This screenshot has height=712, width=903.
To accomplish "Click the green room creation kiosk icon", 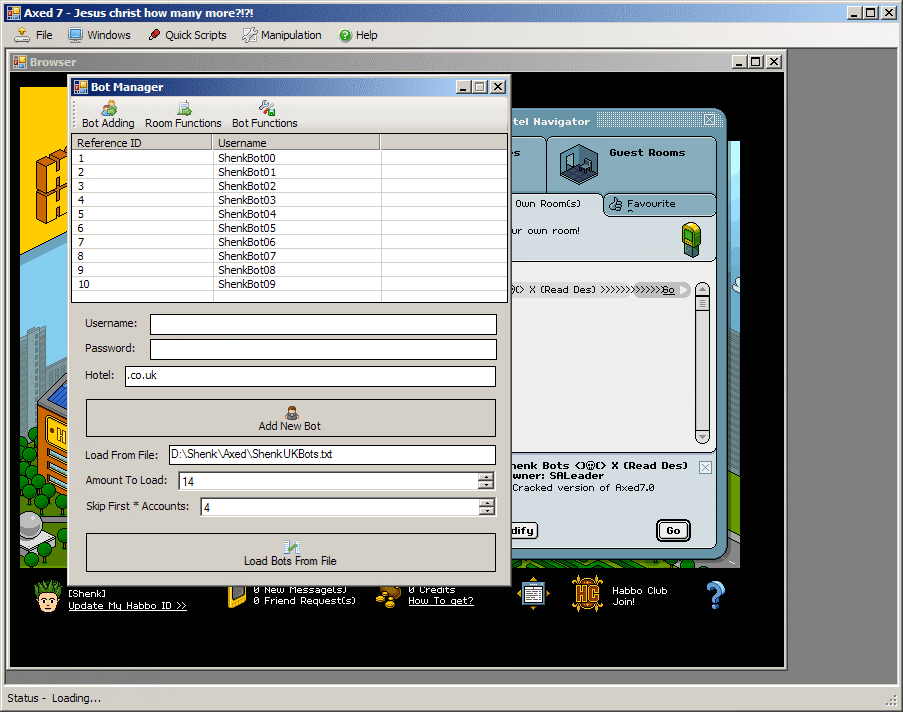I will pyautogui.click(x=691, y=239).
